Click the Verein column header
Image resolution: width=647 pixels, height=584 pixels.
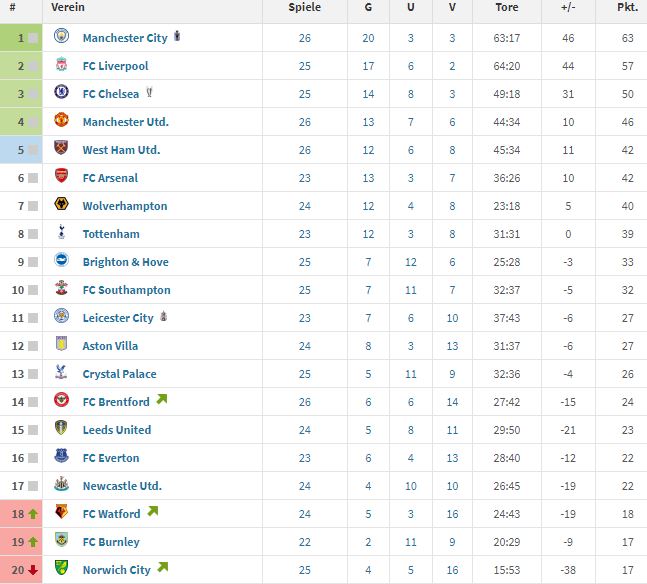pyautogui.click(x=68, y=7)
